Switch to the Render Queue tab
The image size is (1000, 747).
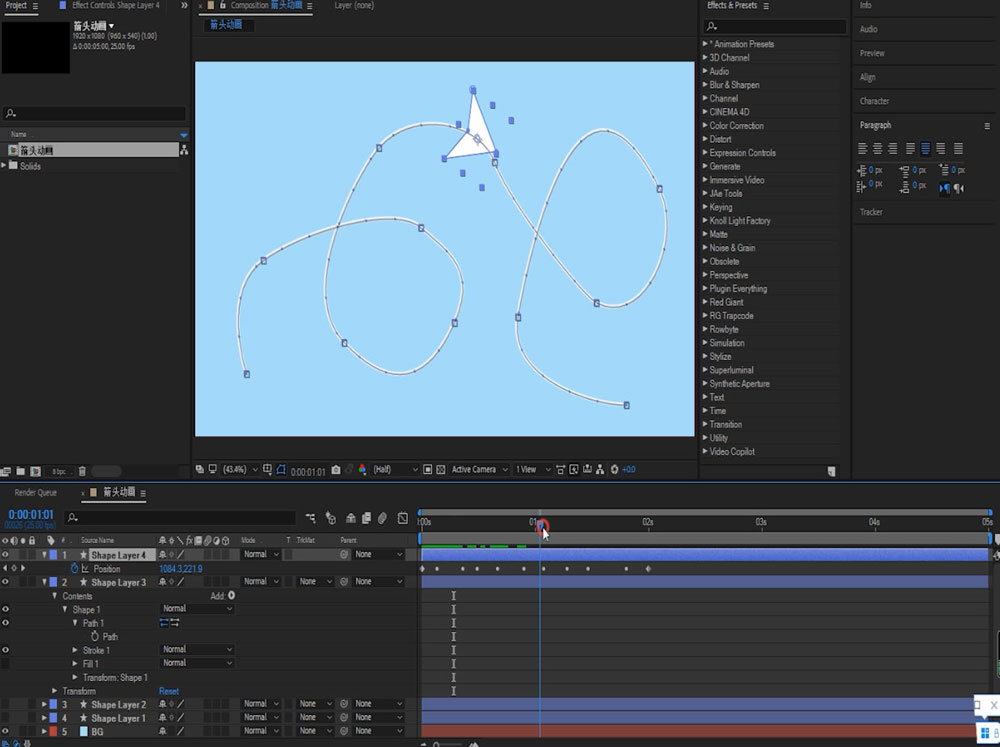coord(35,493)
